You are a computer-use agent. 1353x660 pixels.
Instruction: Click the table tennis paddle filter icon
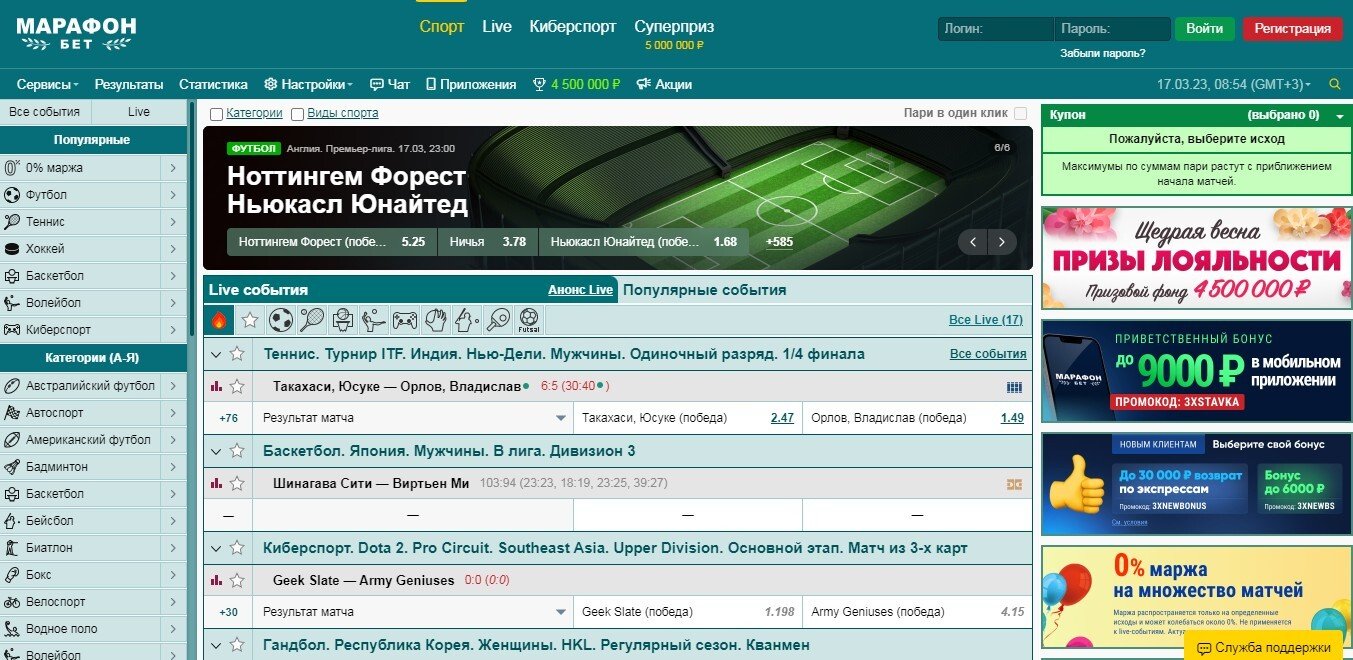pos(498,320)
